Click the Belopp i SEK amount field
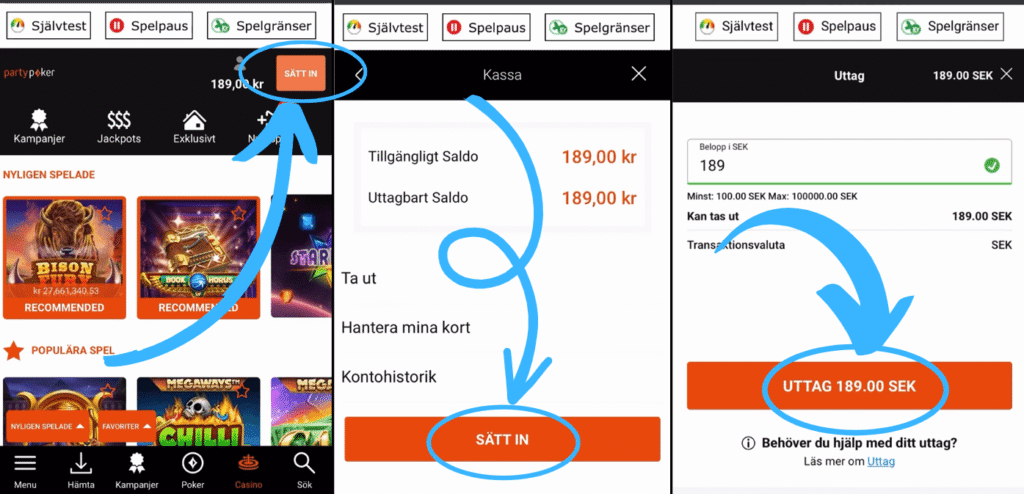The width and height of the screenshot is (1024, 494). coord(849,161)
